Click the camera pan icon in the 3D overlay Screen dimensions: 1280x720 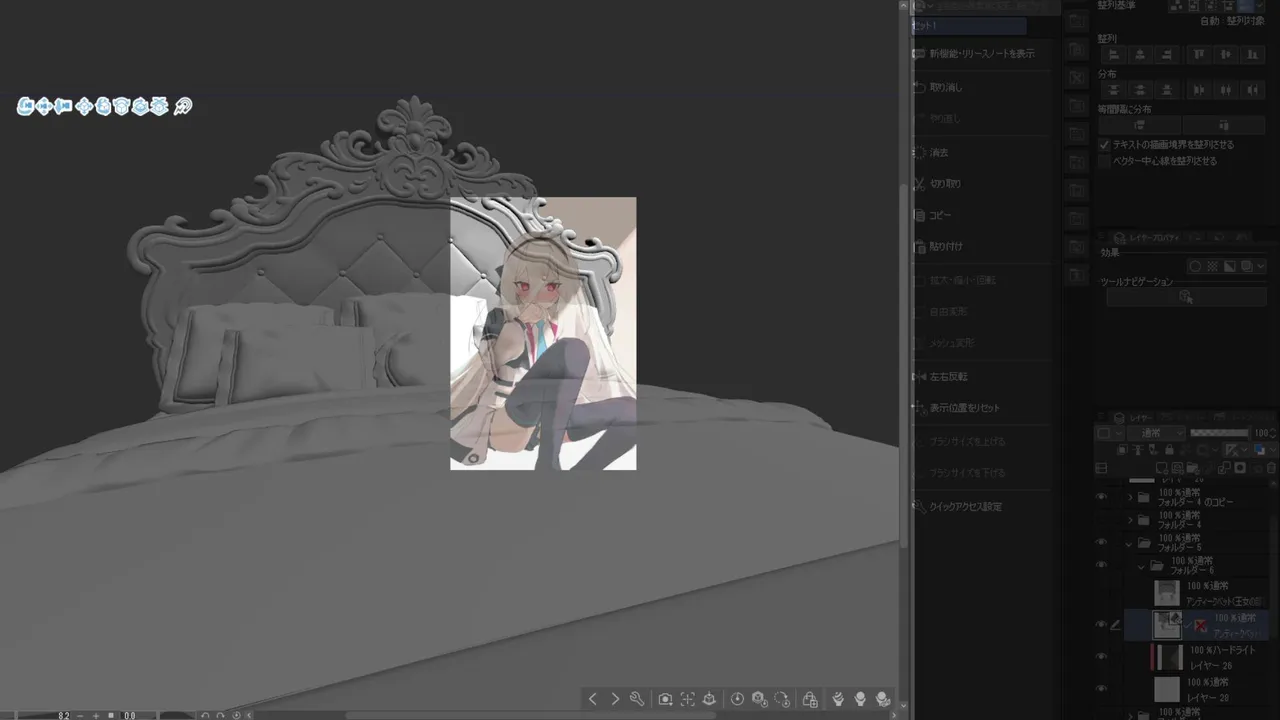point(44,106)
